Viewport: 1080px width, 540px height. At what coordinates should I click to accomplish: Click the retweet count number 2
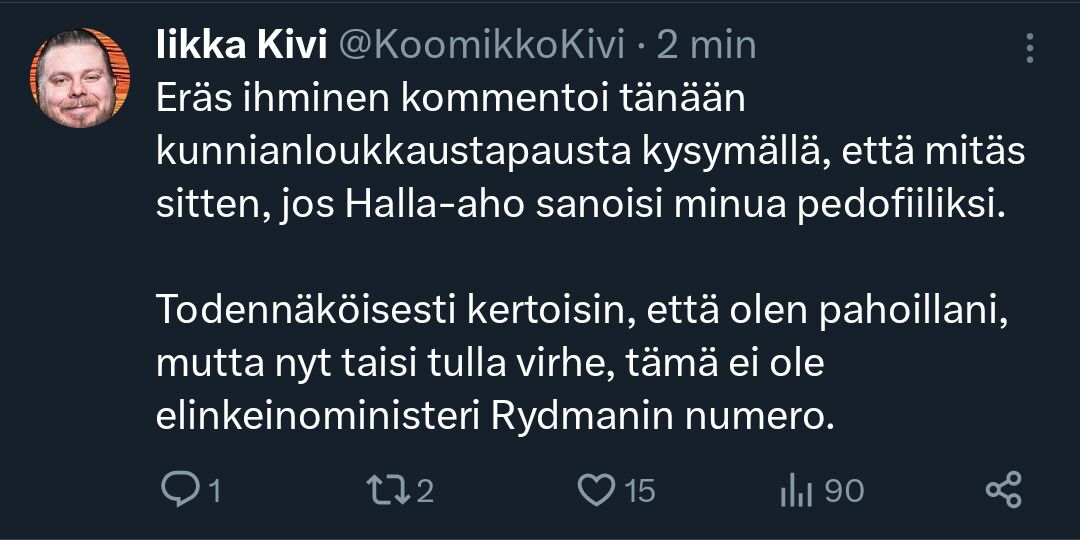(x=424, y=491)
